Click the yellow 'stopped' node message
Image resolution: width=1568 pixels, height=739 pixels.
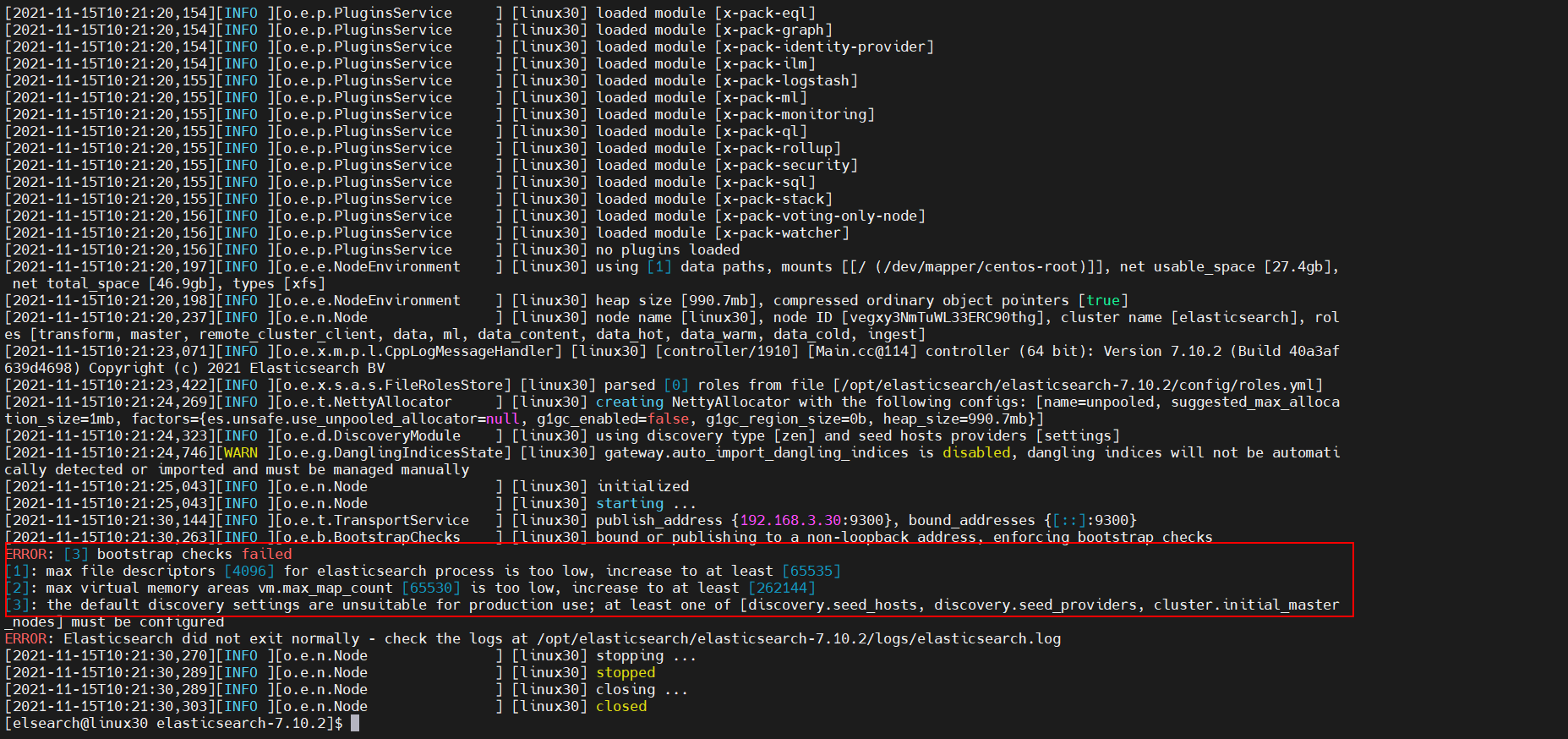click(626, 672)
